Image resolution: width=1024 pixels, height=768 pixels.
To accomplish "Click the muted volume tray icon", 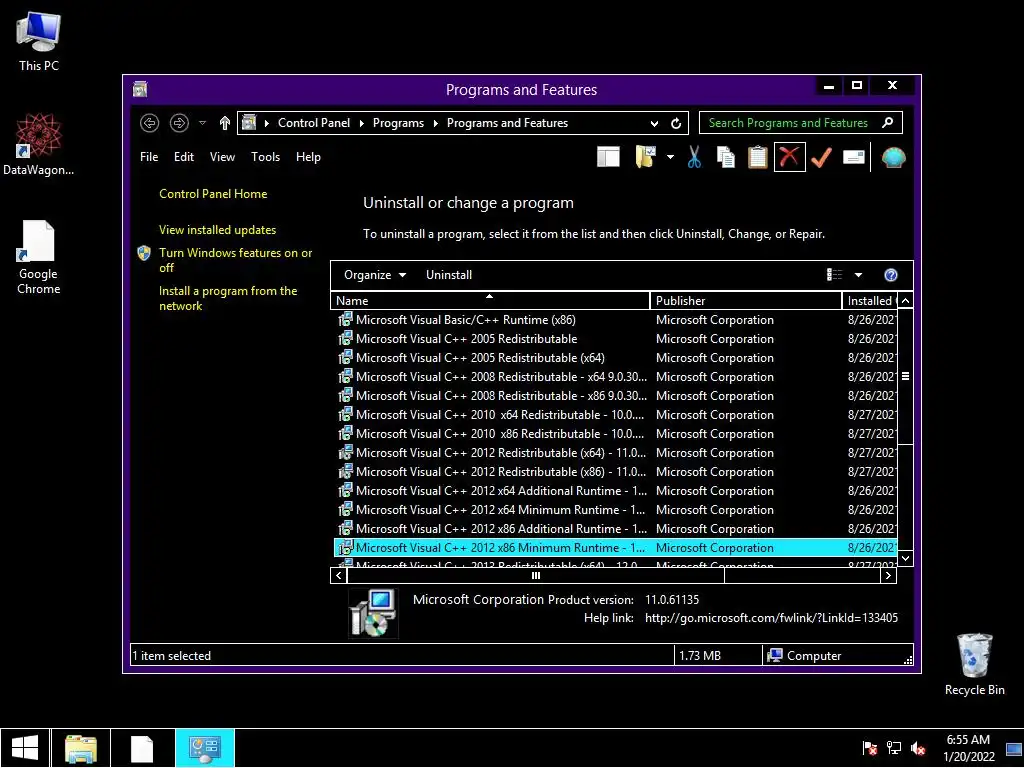I will 918,748.
